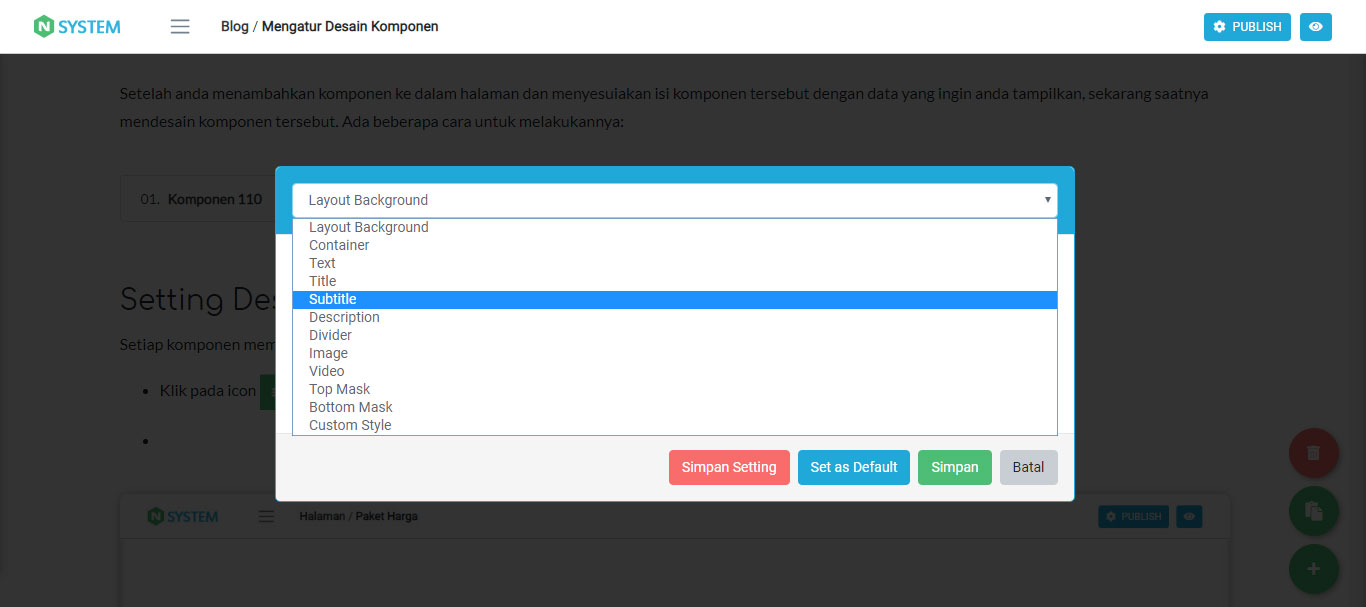Open the Layout Background dropdown arrow
Screen dimensions: 1366x607
[1047, 200]
